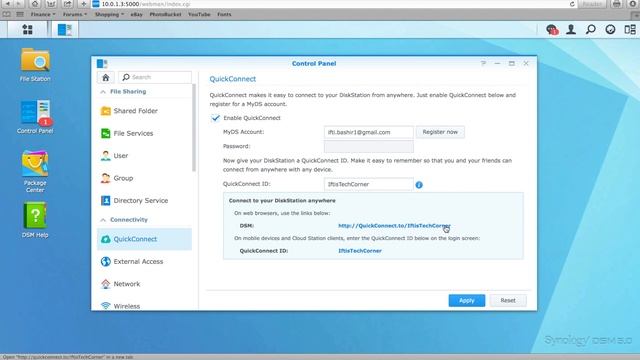Viewport: 640px width, 360px height.
Task: Click the browser print icon
Action: tap(617, 4)
